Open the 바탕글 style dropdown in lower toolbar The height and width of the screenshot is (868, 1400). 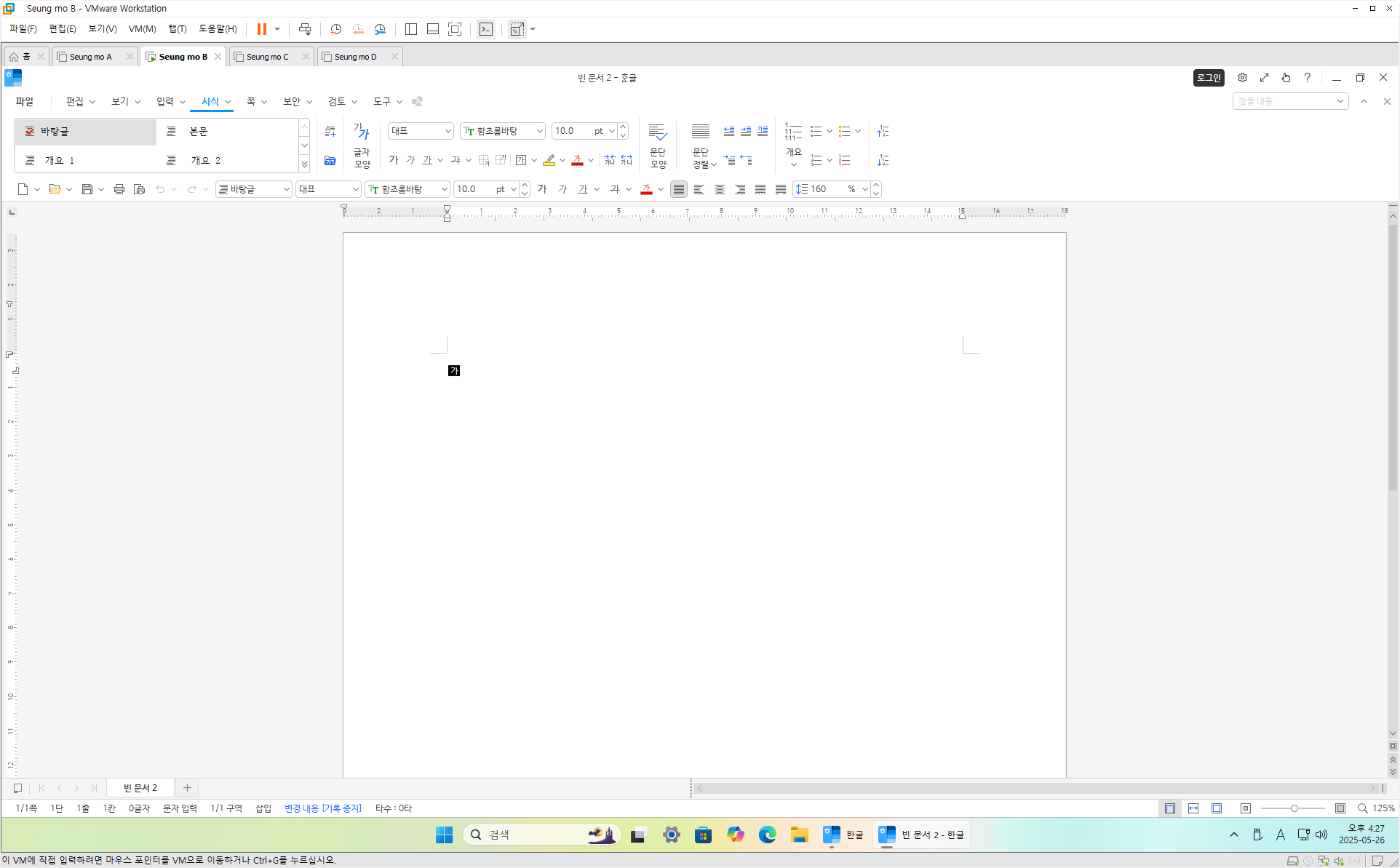coord(286,189)
